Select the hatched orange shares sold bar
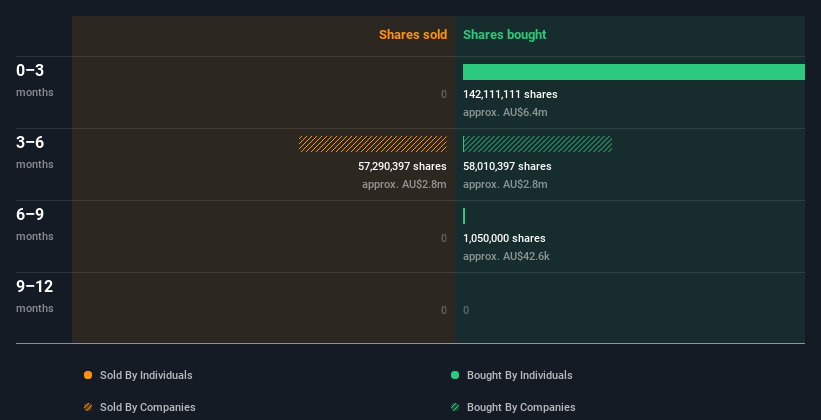The height and width of the screenshot is (420, 821). (x=373, y=144)
